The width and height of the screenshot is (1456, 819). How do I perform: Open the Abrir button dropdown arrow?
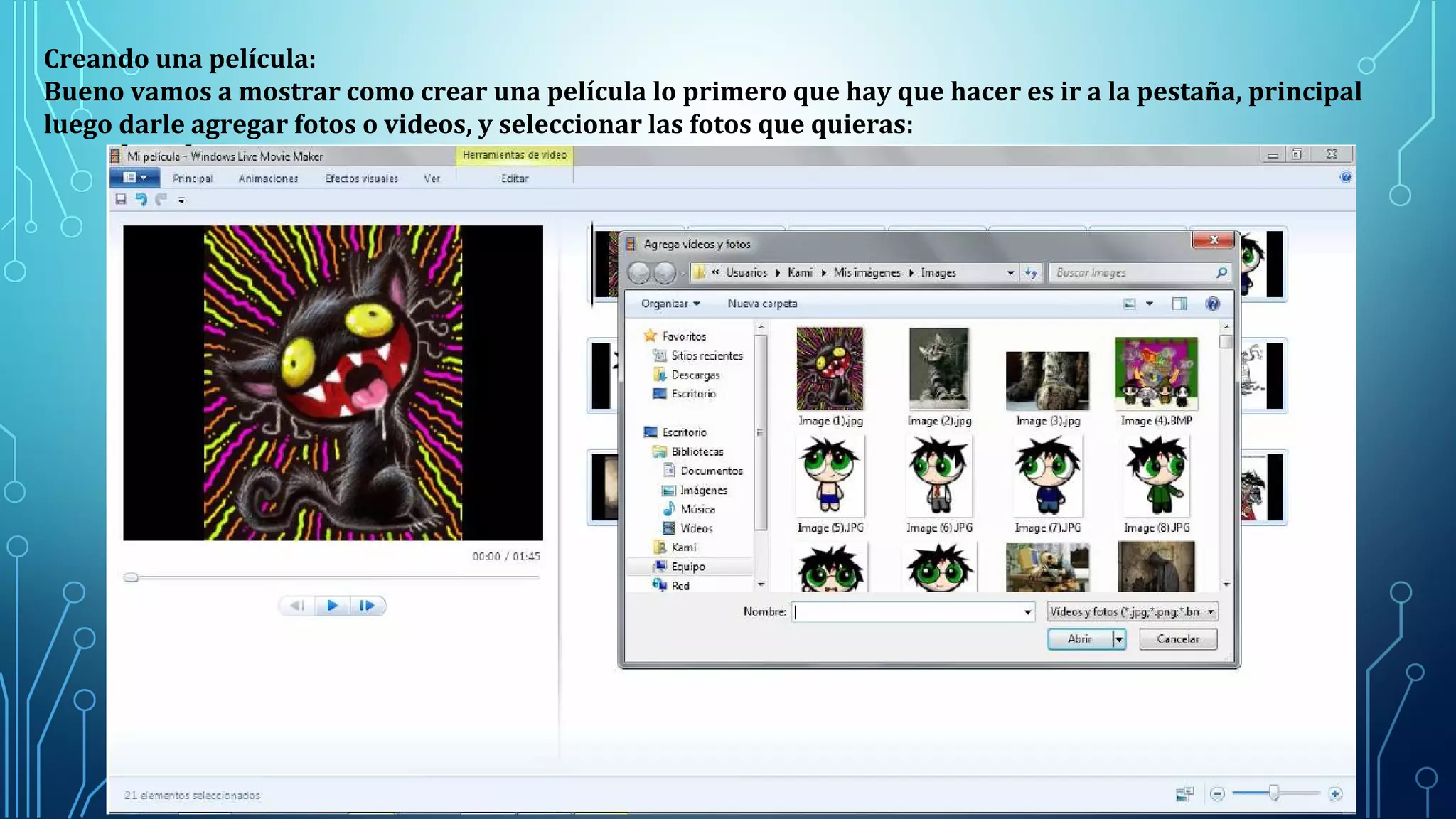coord(1119,639)
